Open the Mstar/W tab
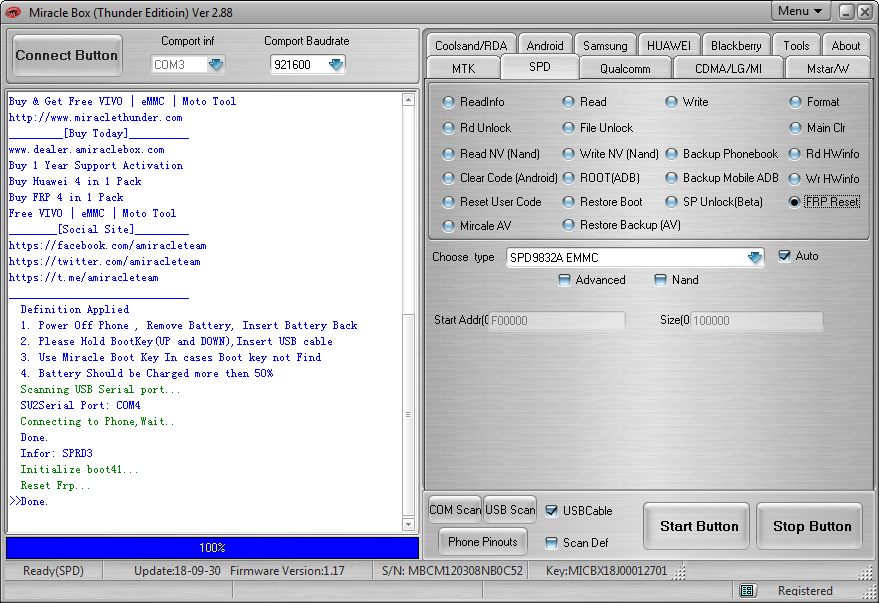This screenshot has height=603, width=879. tap(828, 68)
